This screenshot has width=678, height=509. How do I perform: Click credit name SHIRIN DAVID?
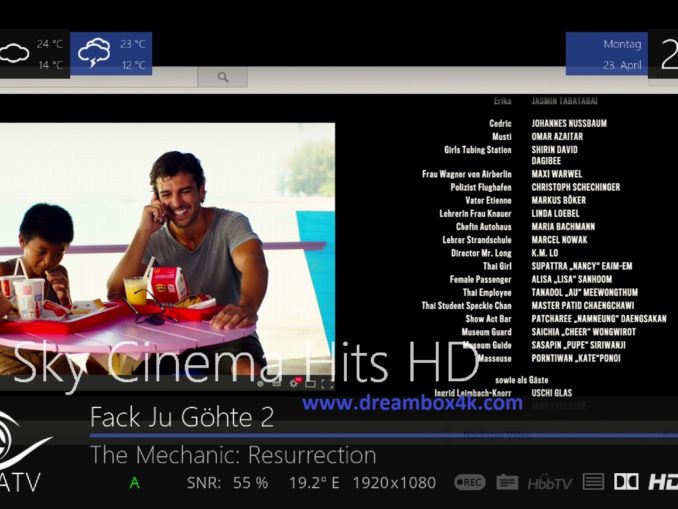click(x=554, y=150)
